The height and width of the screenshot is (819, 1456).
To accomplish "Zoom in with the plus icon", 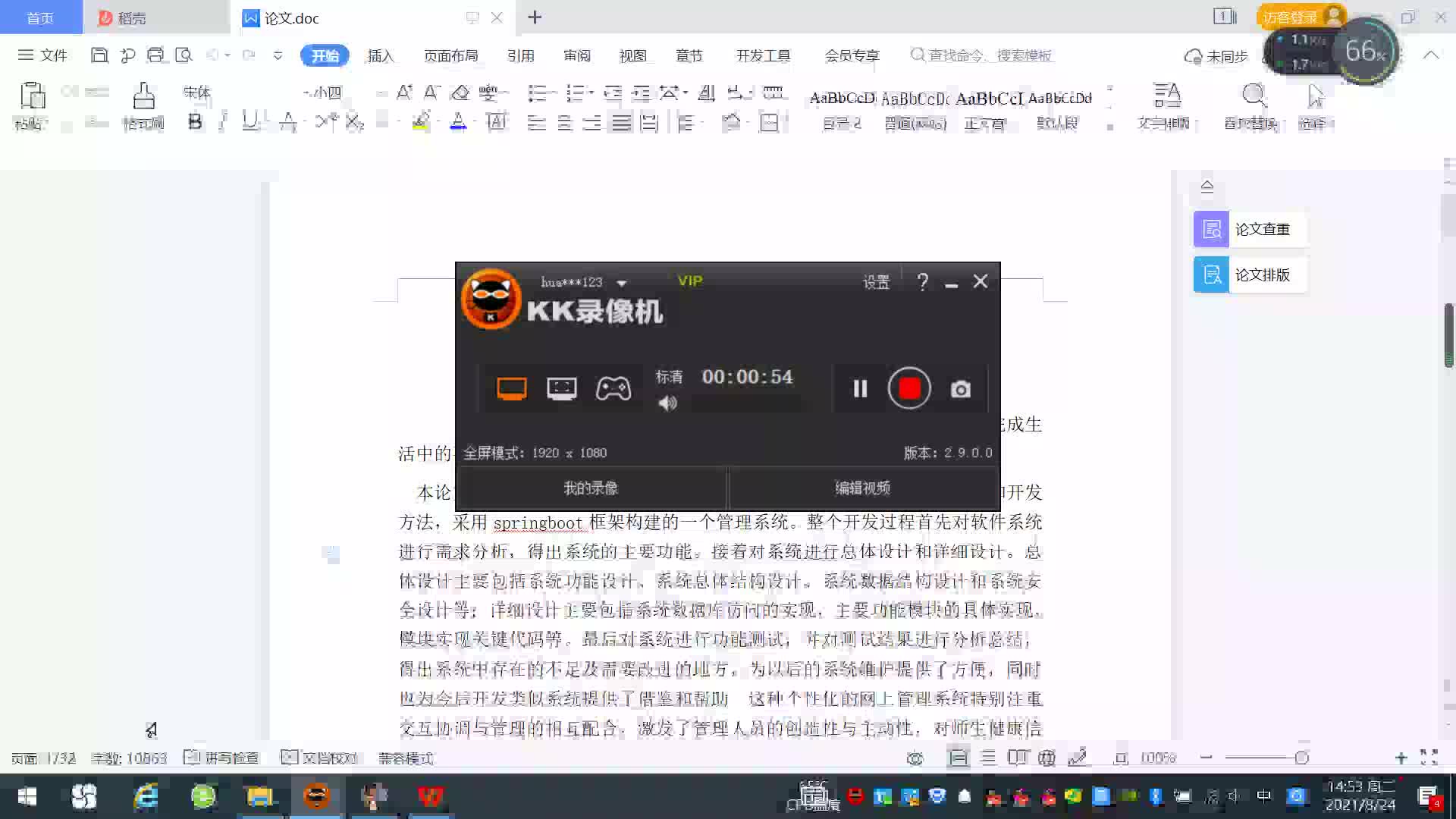I will tap(1401, 758).
